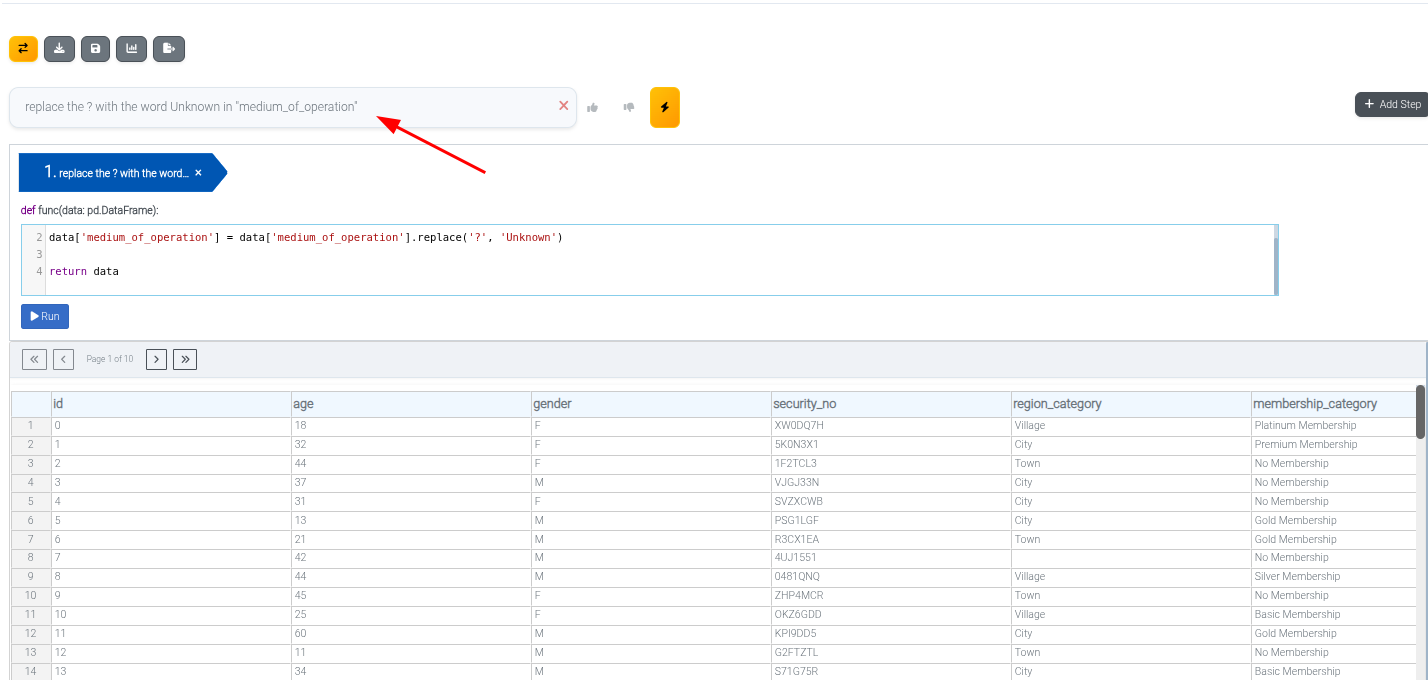Go to the first table page
This screenshot has width=1428, height=685.
click(x=34, y=359)
